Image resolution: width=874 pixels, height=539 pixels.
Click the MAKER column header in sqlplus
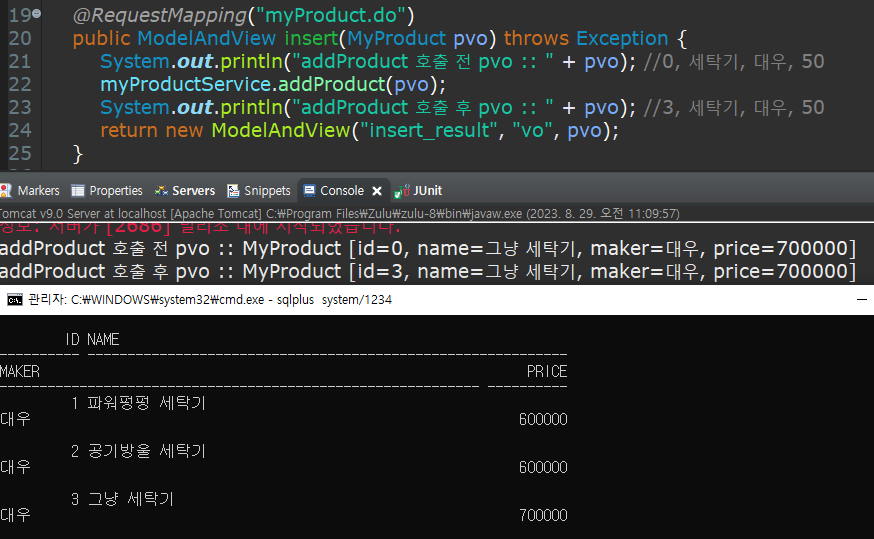point(20,372)
